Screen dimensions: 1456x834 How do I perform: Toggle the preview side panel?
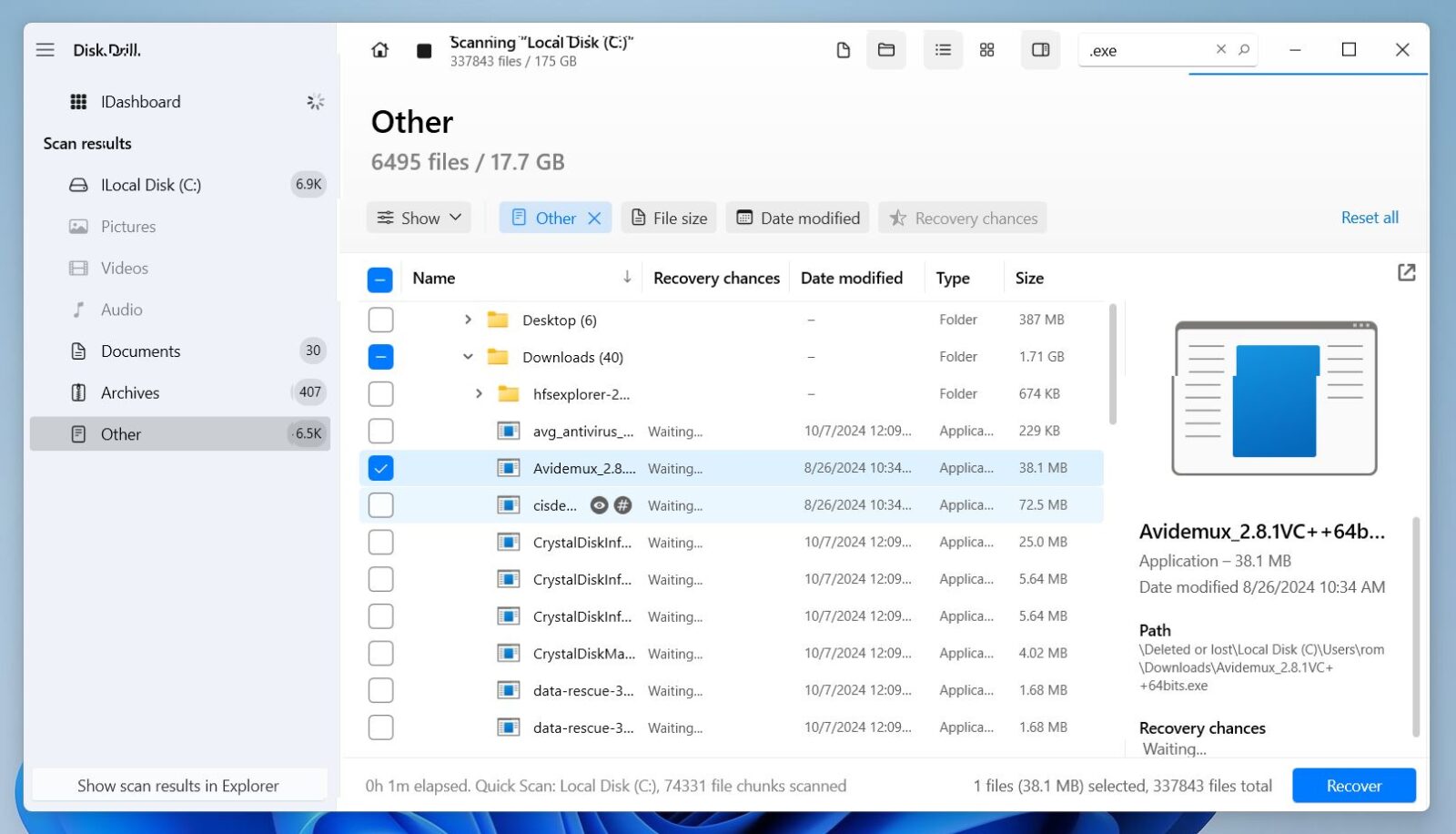point(1040,50)
